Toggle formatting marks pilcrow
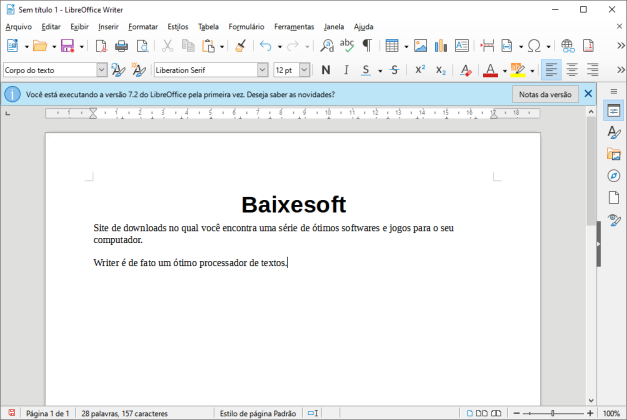The height and width of the screenshot is (420, 627). coord(367,46)
